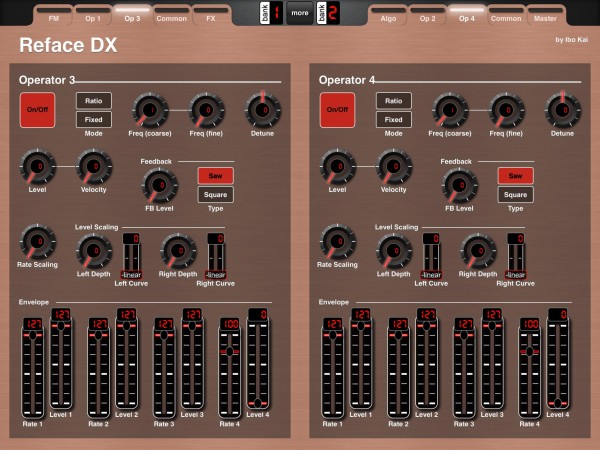Click Operator 3 Left Depth knob
The image size is (600, 450).
(94, 251)
